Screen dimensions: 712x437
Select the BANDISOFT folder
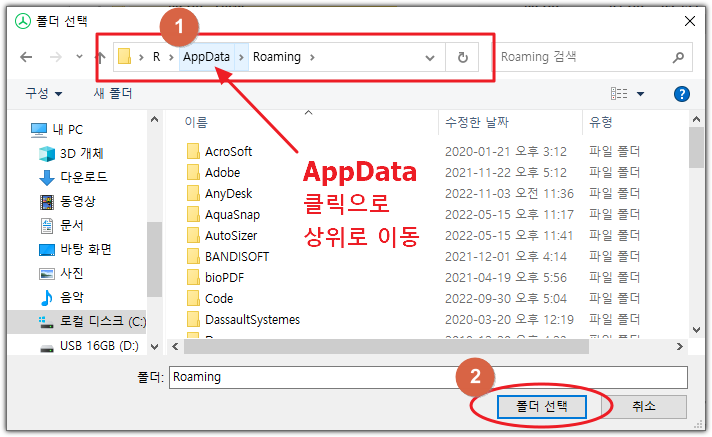(x=228, y=257)
